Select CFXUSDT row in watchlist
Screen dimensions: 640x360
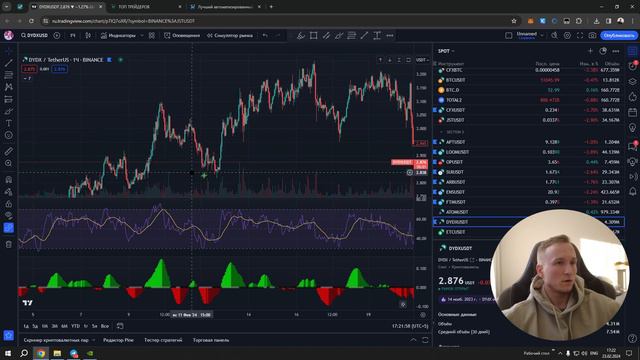pos(529,110)
